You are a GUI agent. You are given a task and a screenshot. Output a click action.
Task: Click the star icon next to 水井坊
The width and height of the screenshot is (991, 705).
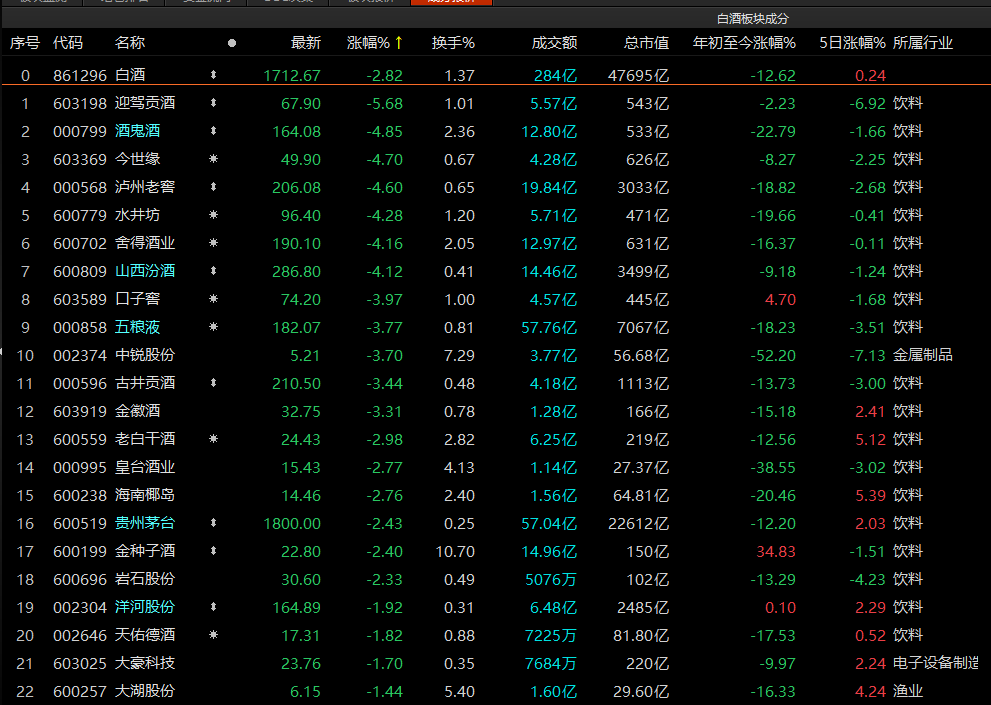[x=214, y=215]
